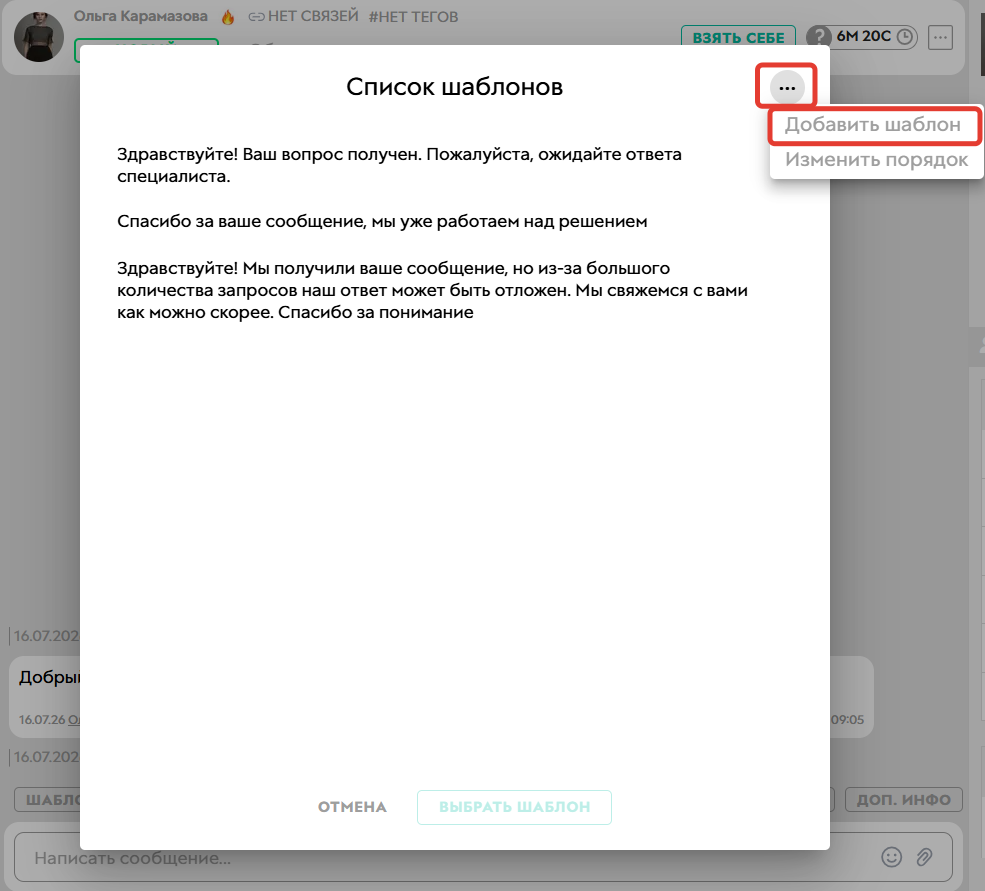This screenshot has height=891, width=985.
Task: Click the clock icon next to 6М 20С
Action: pos(904,36)
